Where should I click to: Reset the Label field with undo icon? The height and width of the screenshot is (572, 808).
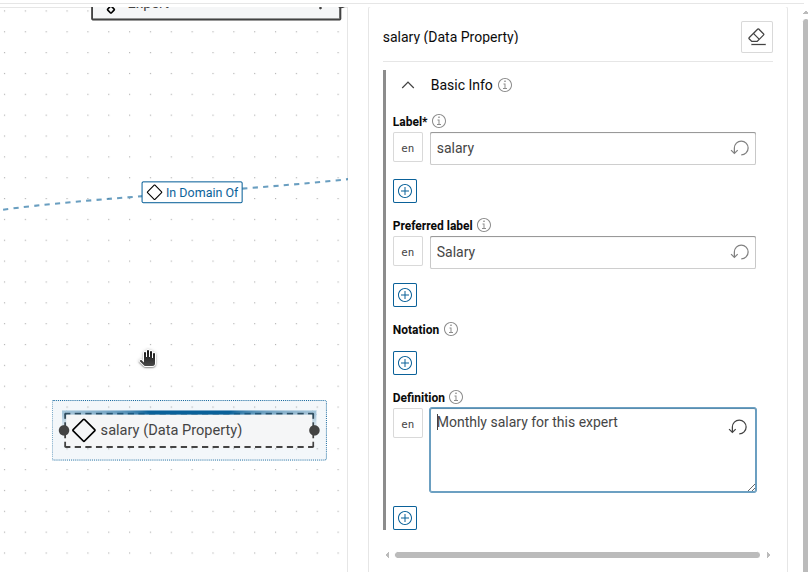coord(739,148)
